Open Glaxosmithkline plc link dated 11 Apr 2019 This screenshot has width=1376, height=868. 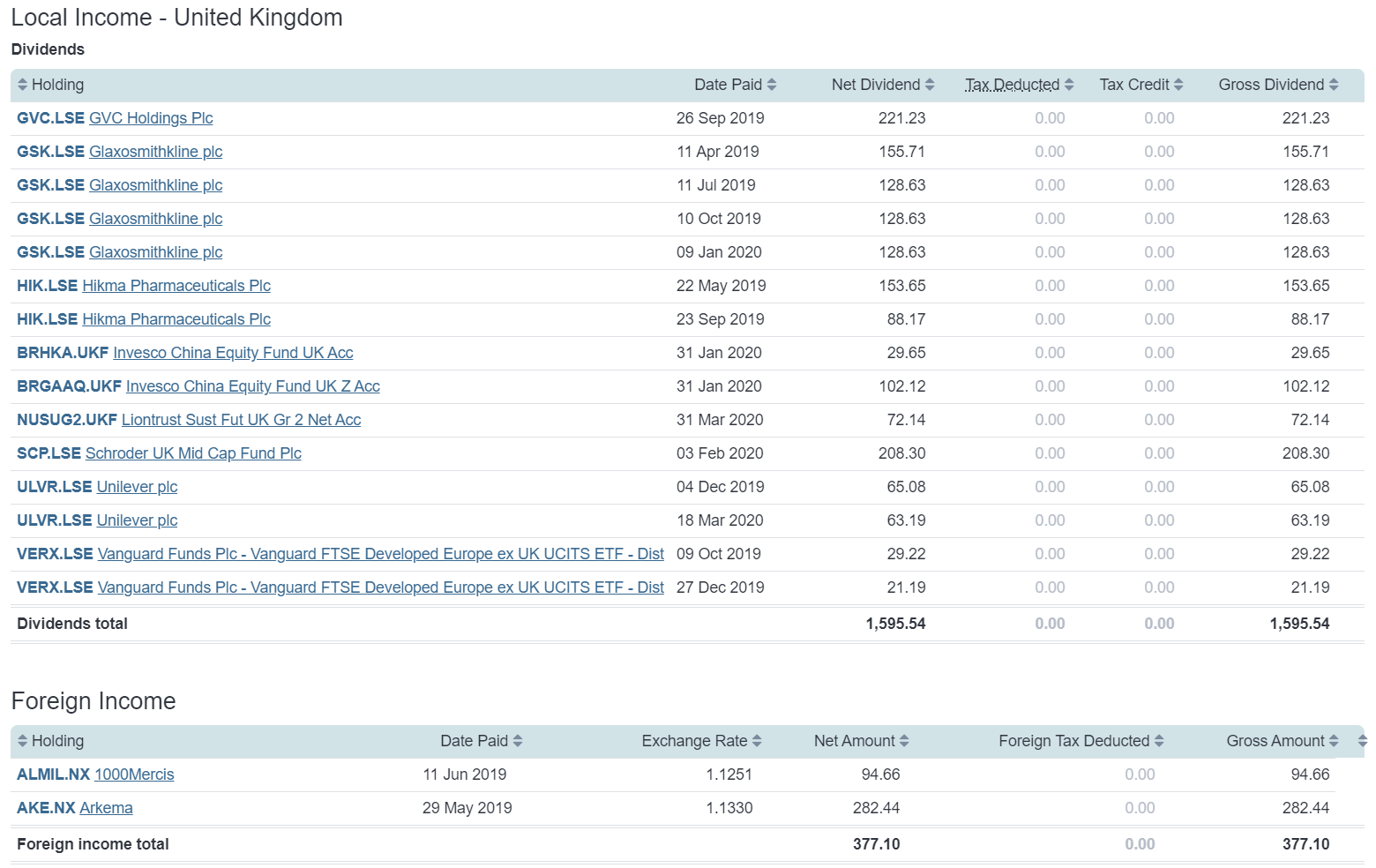156,152
